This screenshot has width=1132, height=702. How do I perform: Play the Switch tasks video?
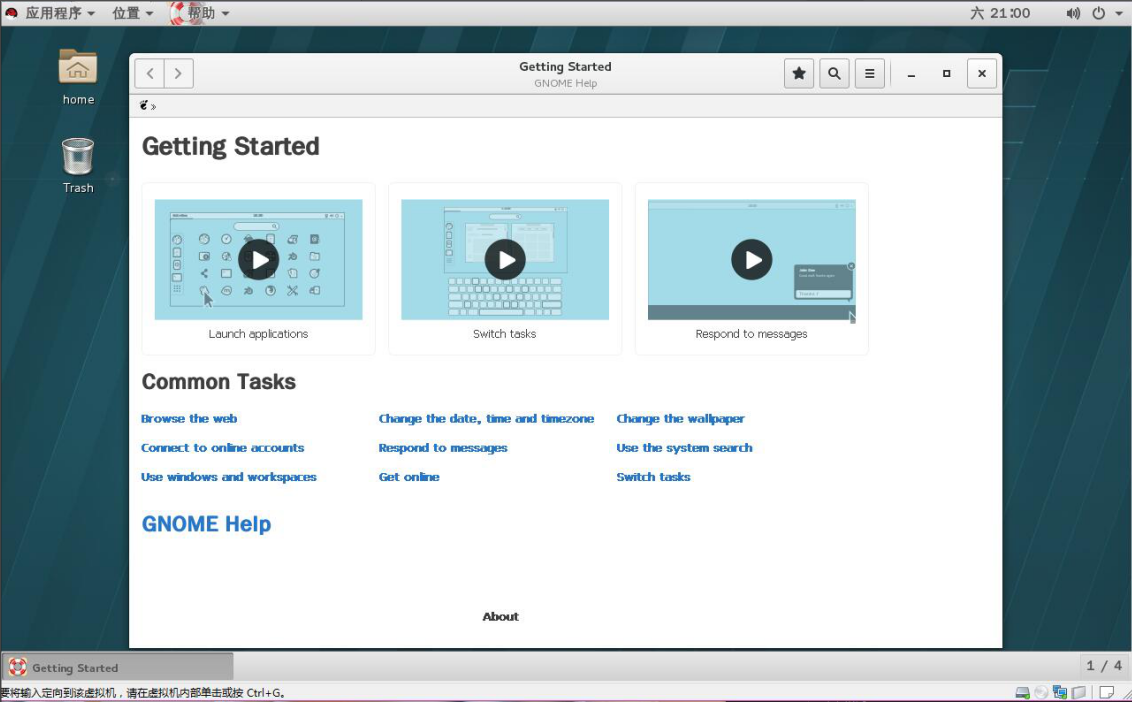505,259
